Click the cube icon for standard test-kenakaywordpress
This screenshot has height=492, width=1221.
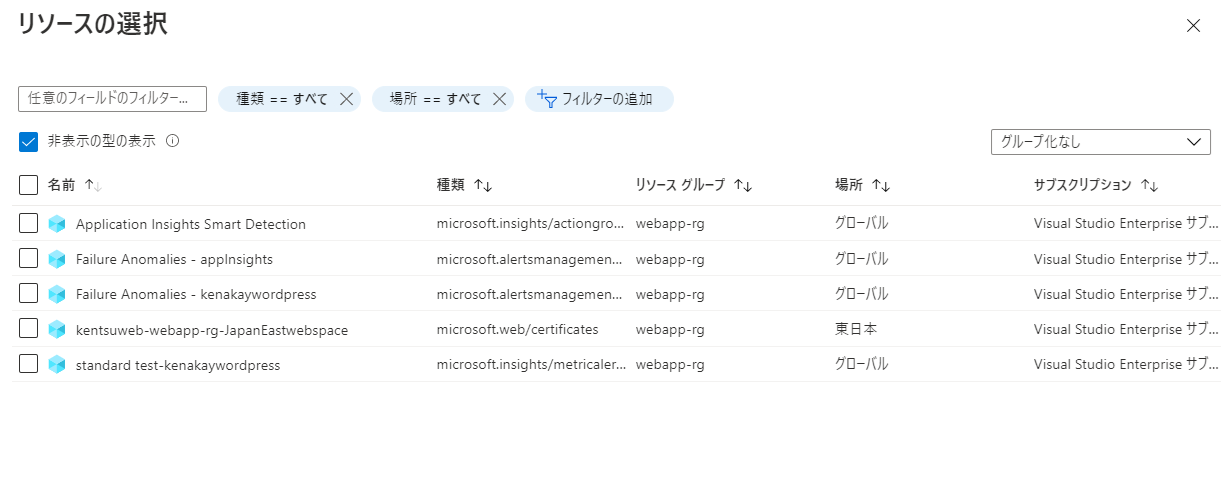(57, 365)
